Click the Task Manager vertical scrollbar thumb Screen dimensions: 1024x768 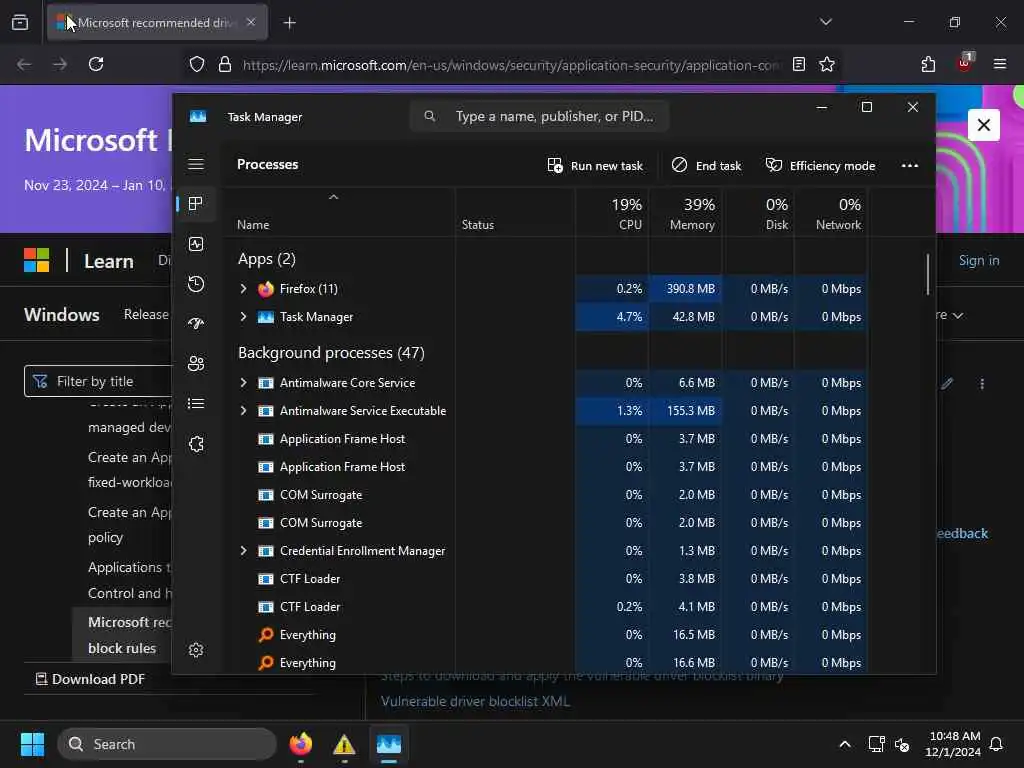click(927, 274)
